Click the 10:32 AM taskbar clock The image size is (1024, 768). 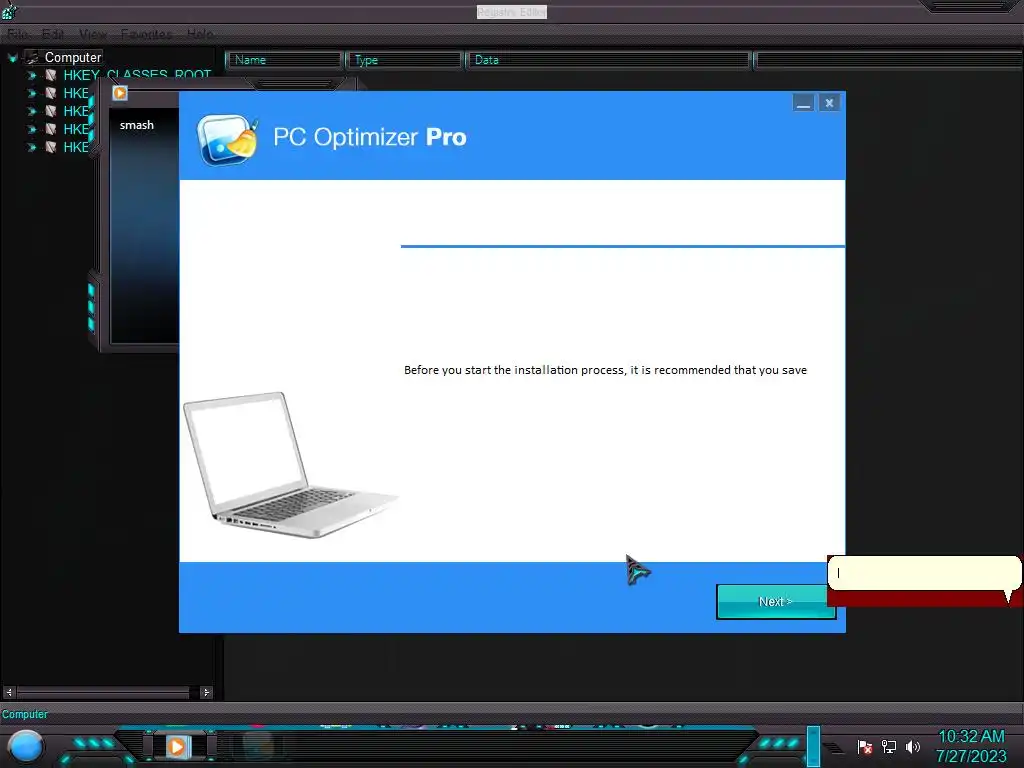point(971,737)
